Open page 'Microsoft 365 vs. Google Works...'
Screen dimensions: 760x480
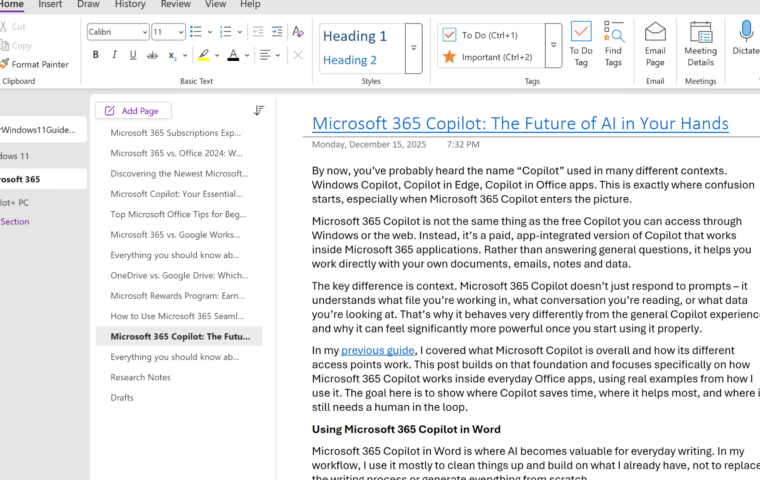point(175,235)
